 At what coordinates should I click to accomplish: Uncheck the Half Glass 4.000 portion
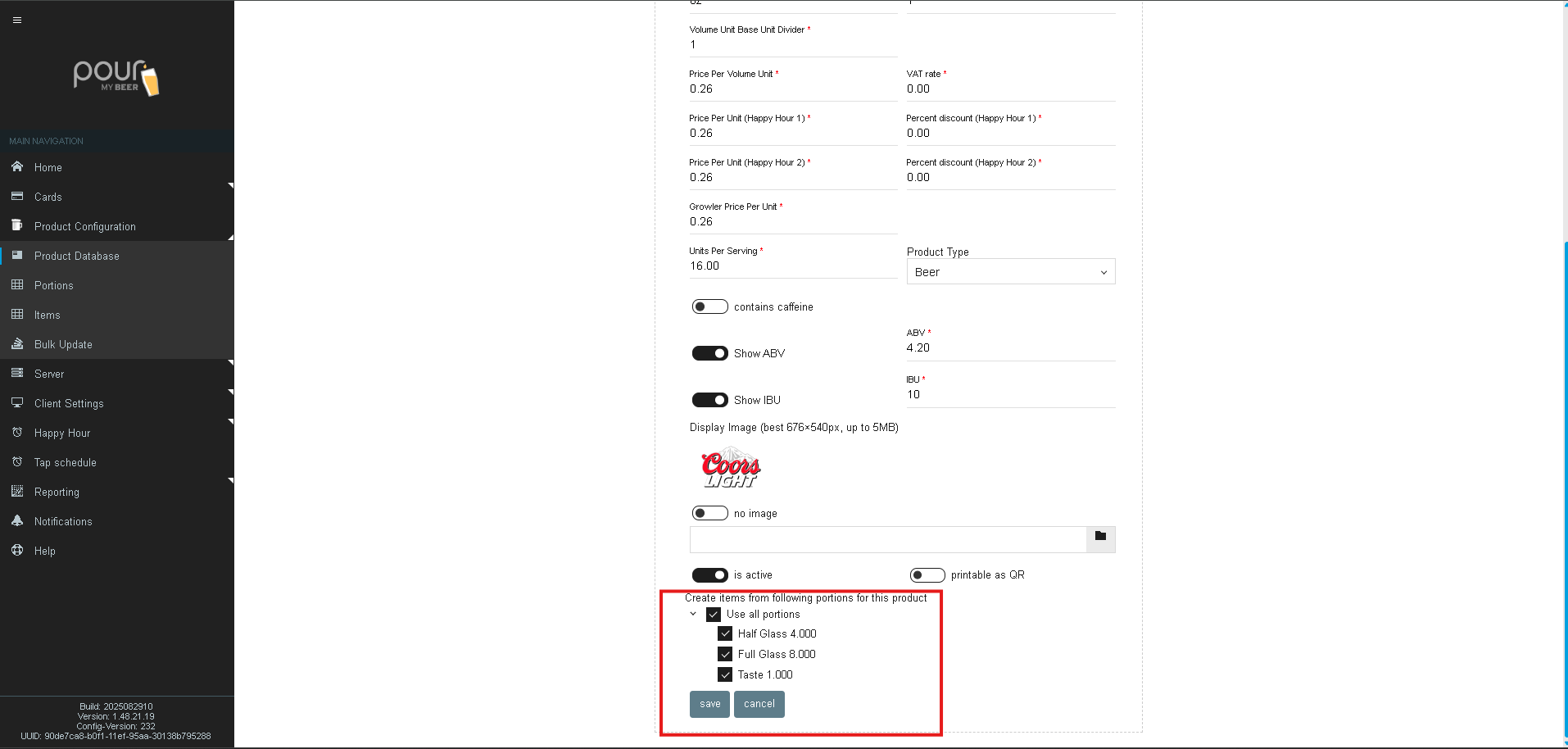coord(725,633)
